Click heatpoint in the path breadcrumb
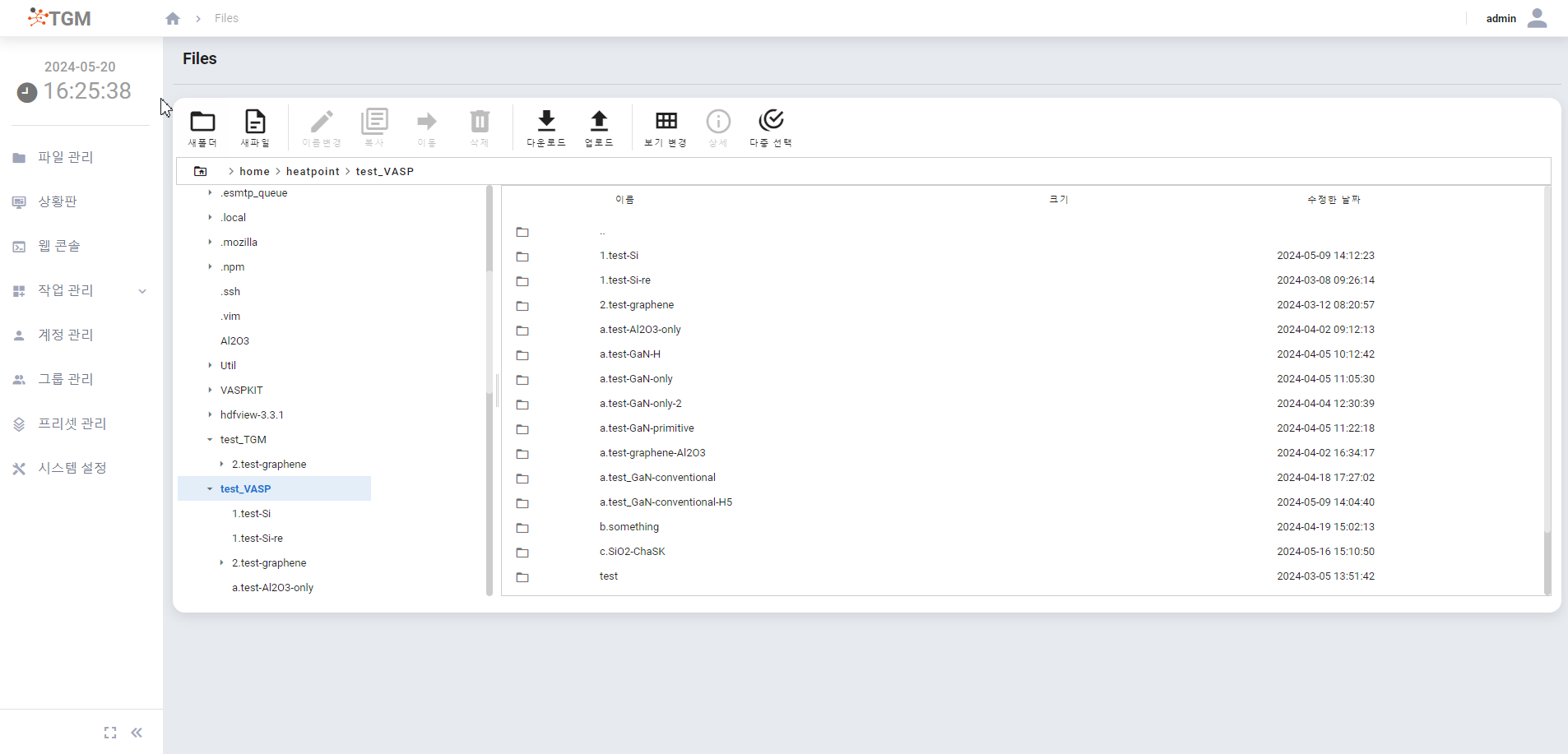This screenshot has width=1568, height=754. pyautogui.click(x=313, y=172)
